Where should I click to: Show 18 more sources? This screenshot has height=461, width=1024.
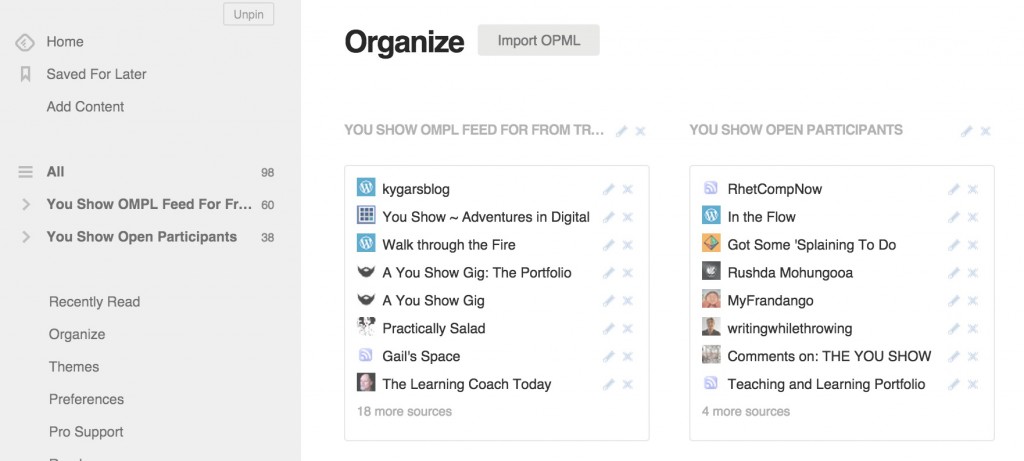coord(404,411)
